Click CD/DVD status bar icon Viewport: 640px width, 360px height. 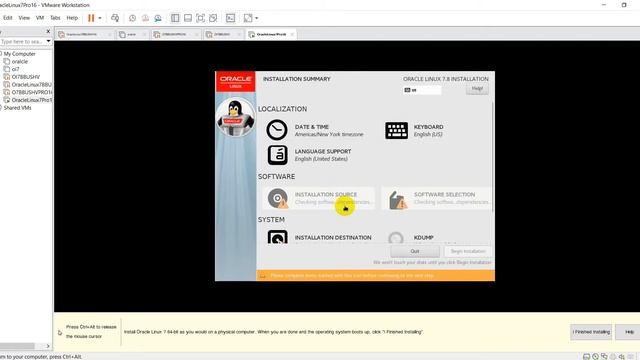[596, 356]
